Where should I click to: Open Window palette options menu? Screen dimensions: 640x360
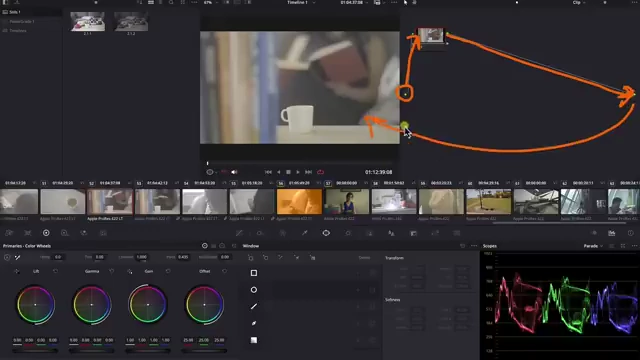474,246
